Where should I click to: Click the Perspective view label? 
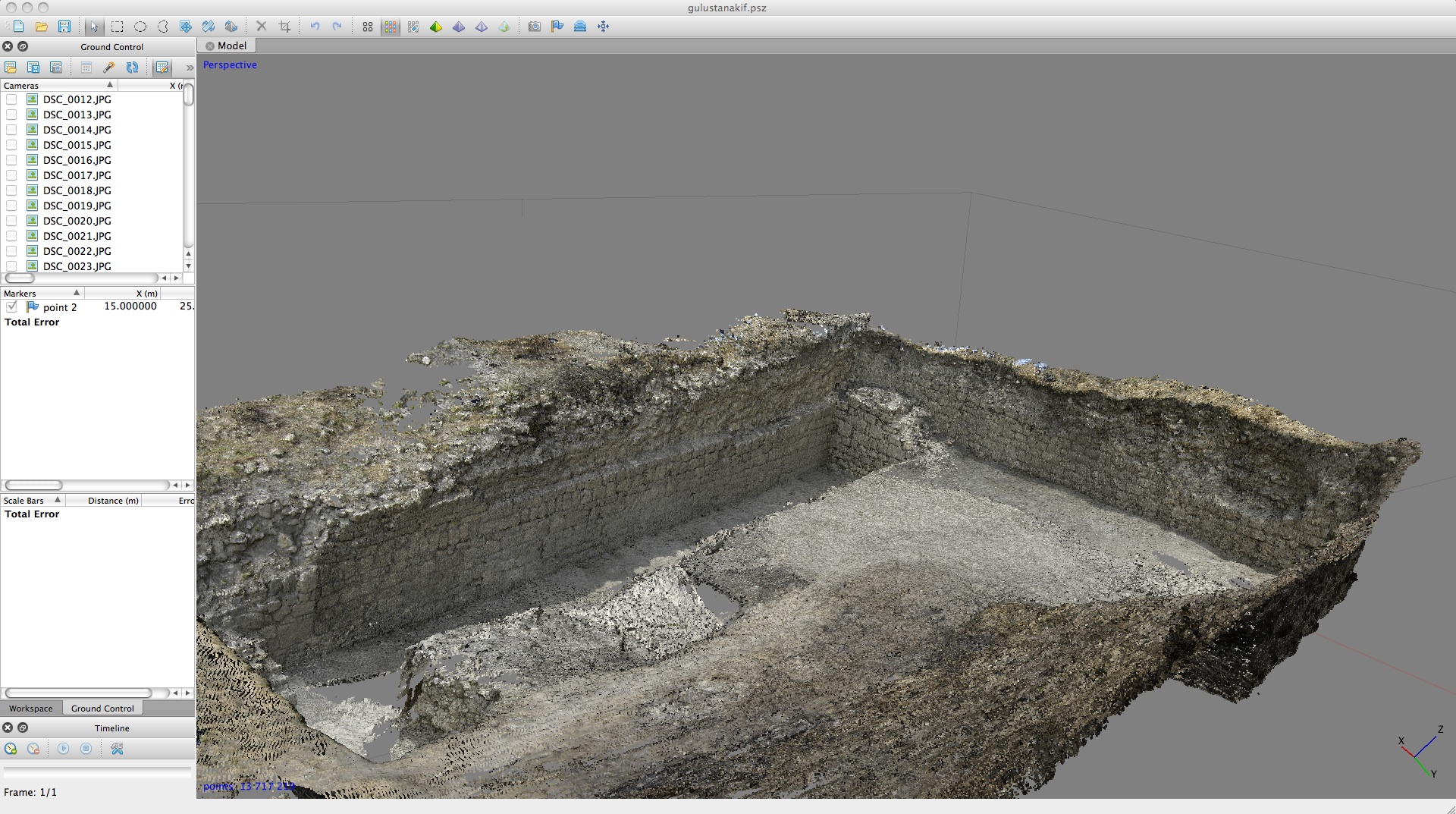[x=230, y=65]
